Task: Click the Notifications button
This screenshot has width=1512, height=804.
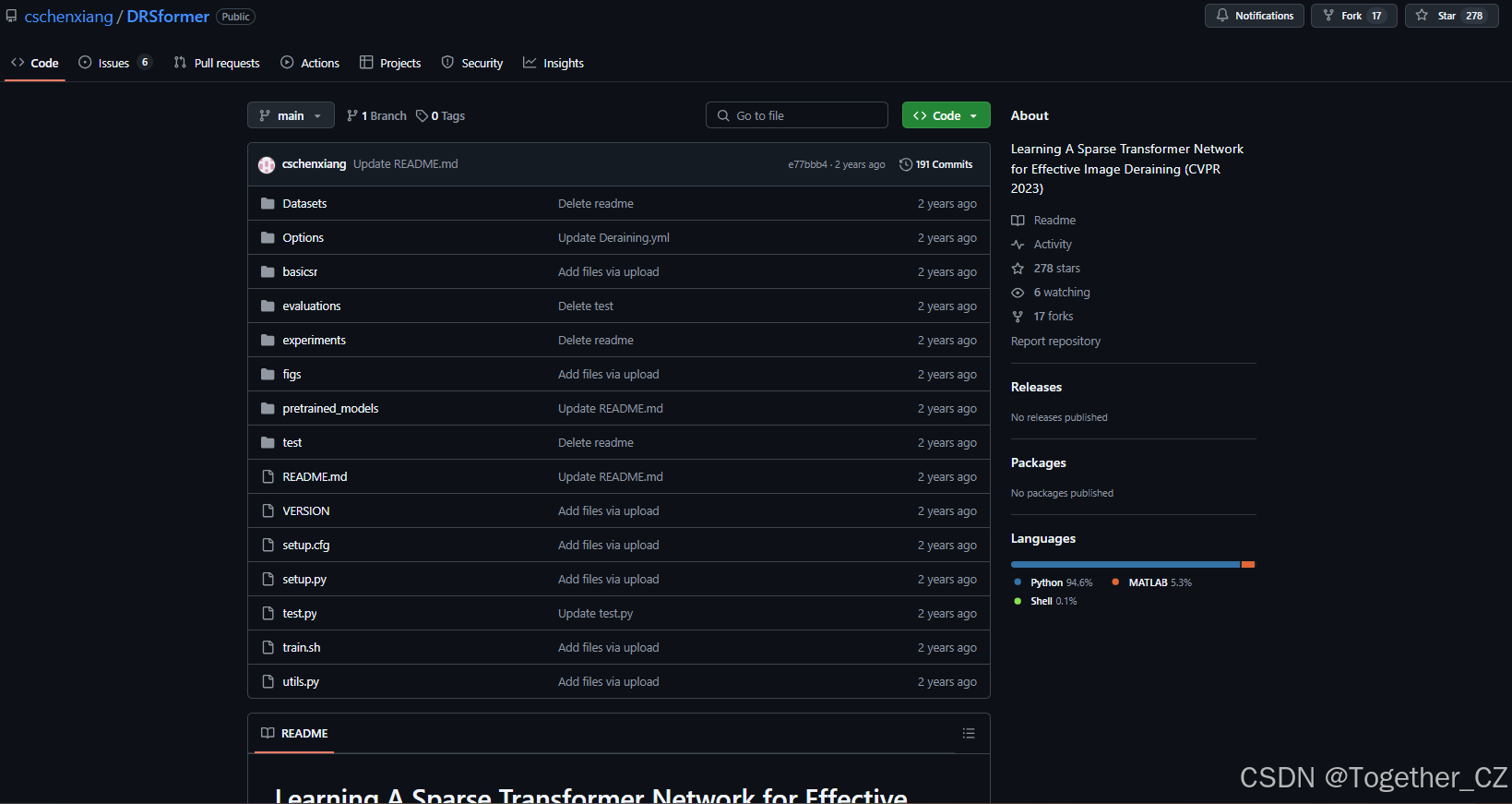Action: (x=1255, y=16)
